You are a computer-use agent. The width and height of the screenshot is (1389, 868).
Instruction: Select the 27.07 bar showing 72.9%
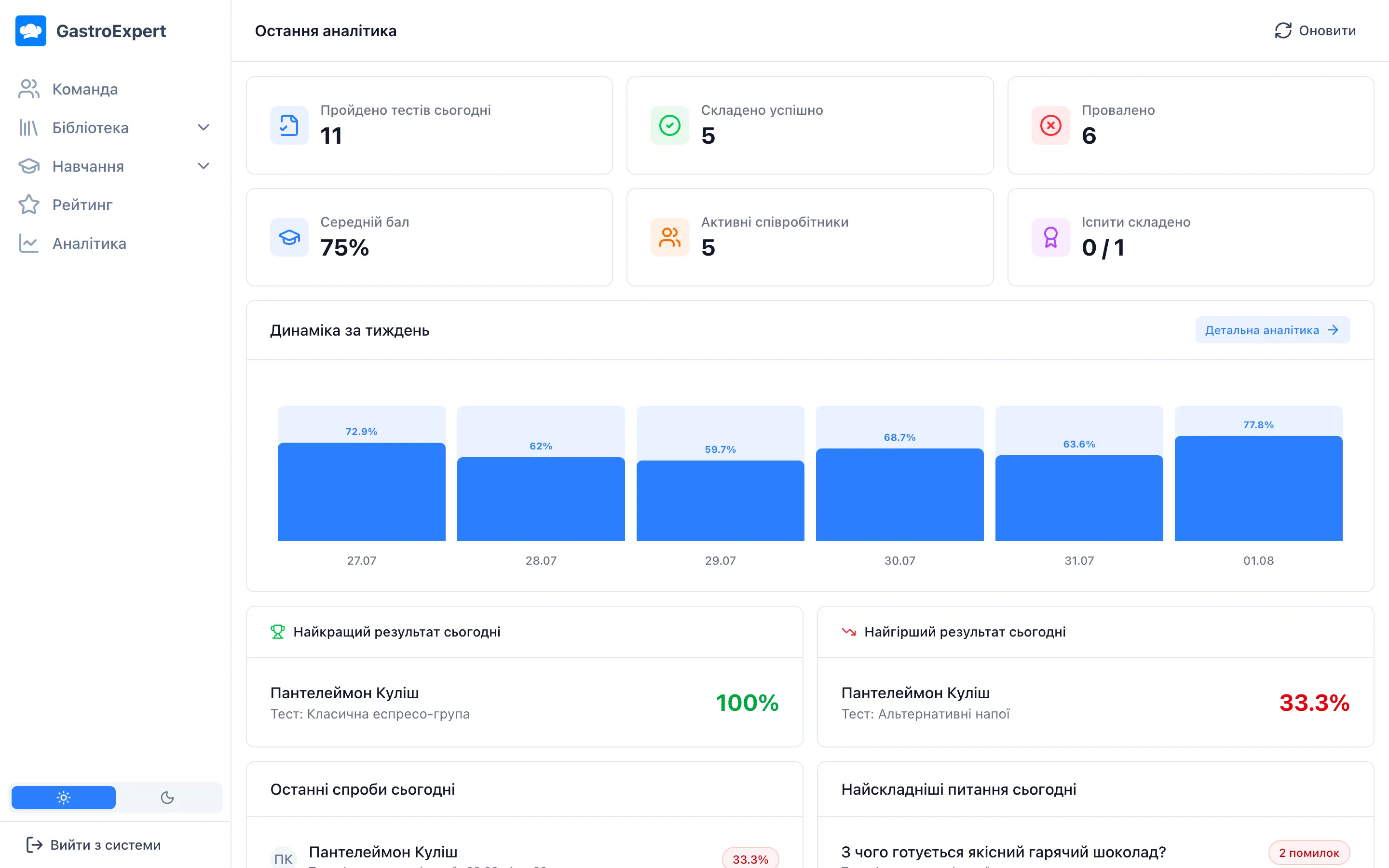pos(362,491)
